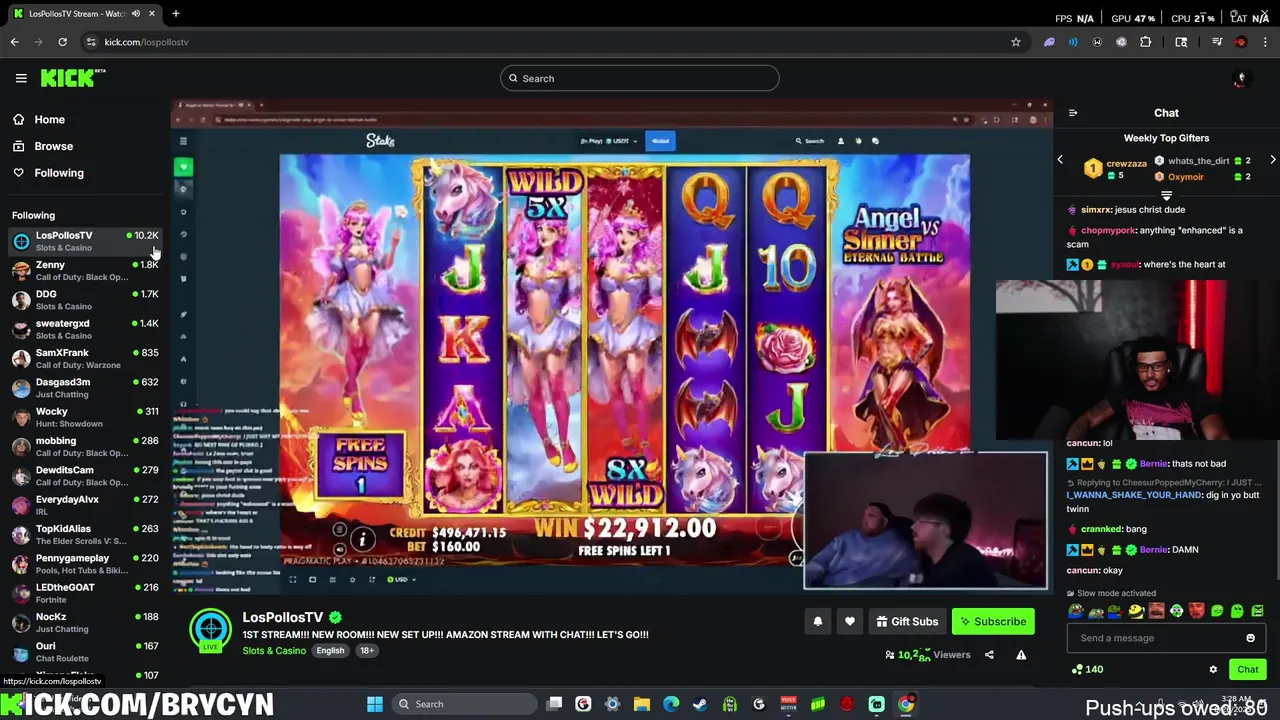Click the slot game info icon
The width and height of the screenshot is (1280, 720).
(362, 540)
